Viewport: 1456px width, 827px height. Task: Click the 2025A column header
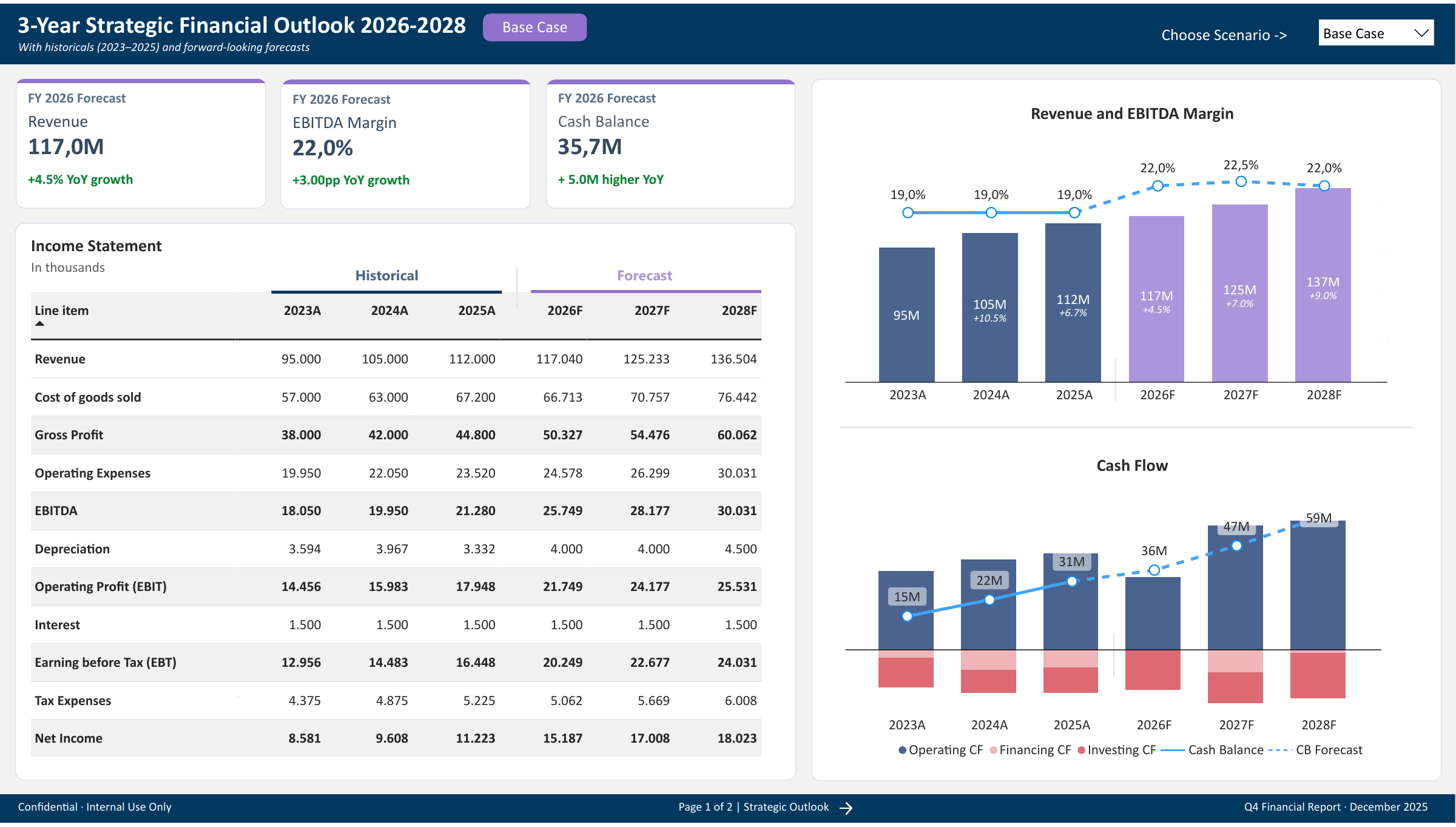477,311
